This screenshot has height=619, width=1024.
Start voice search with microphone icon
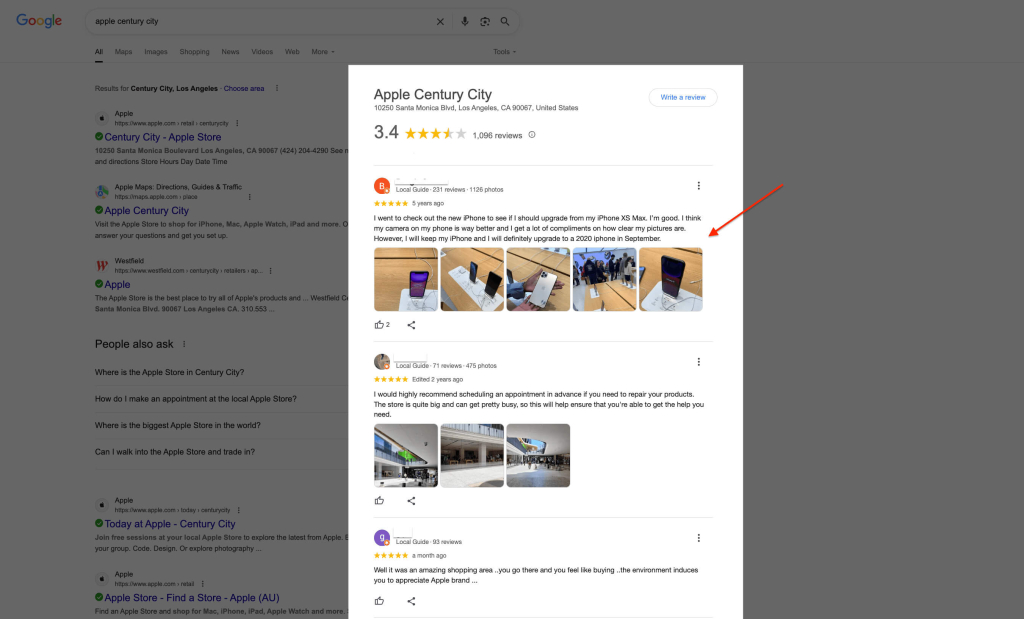pyautogui.click(x=465, y=22)
